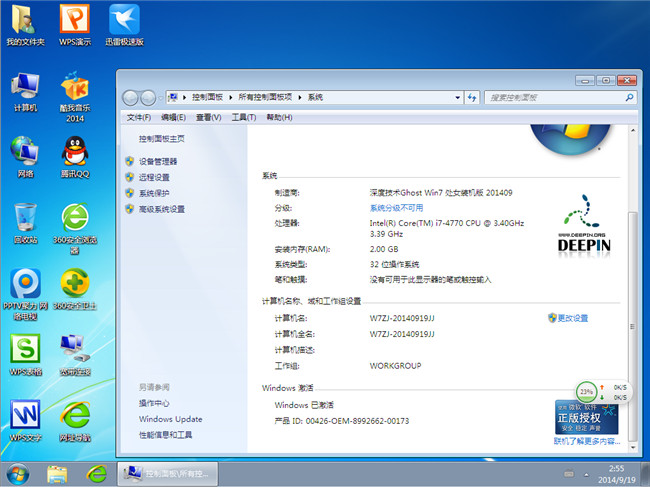Refresh the control panel address bar
This screenshot has width=650, height=487.
[x=472, y=98]
